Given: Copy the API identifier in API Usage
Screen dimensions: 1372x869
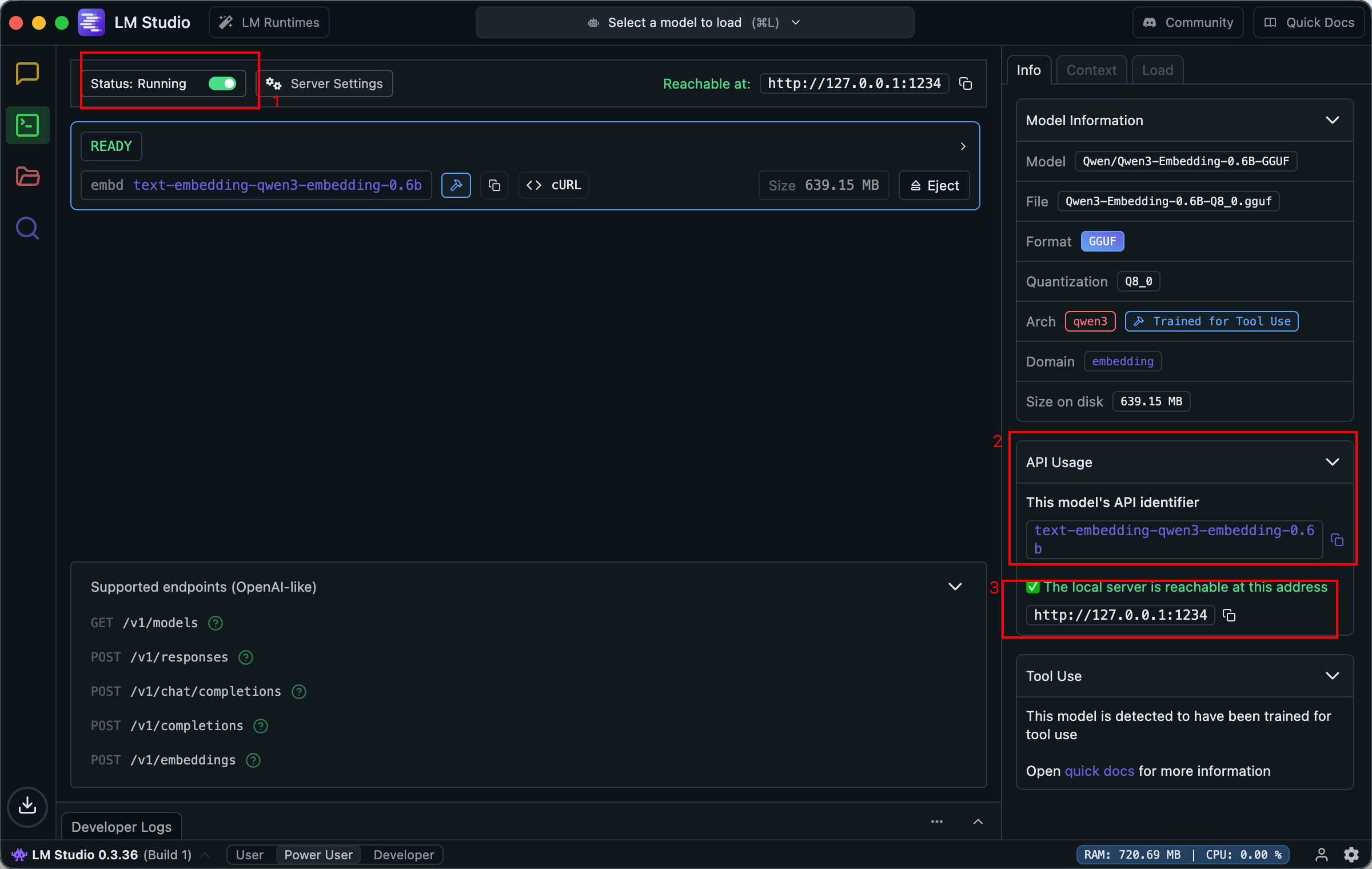Looking at the screenshot, I should pyautogui.click(x=1337, y=540).
